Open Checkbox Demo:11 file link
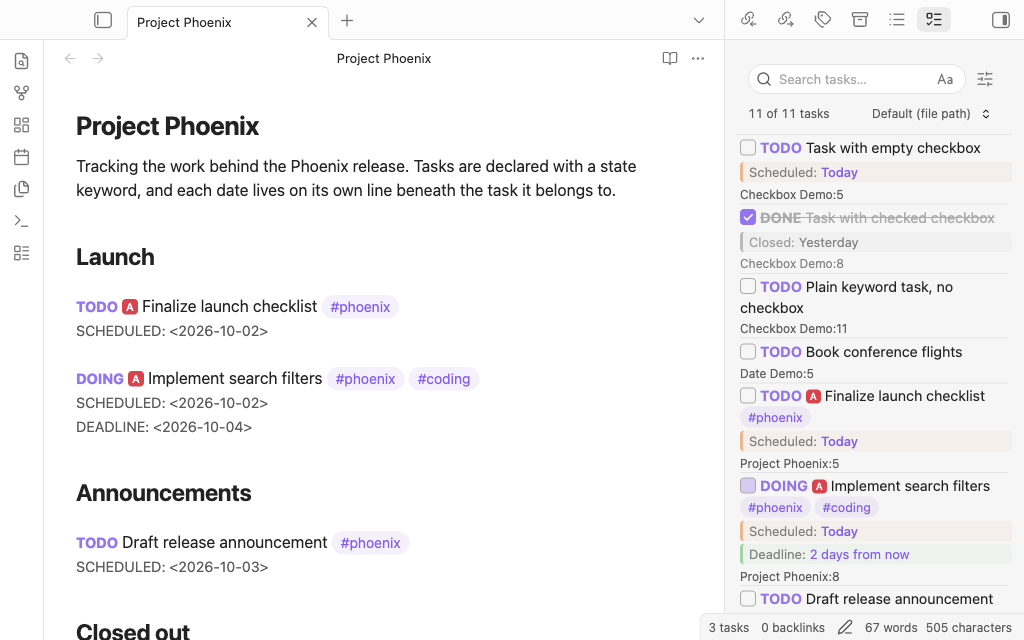This screenshot has width=1024, height=640. (793, 328)
